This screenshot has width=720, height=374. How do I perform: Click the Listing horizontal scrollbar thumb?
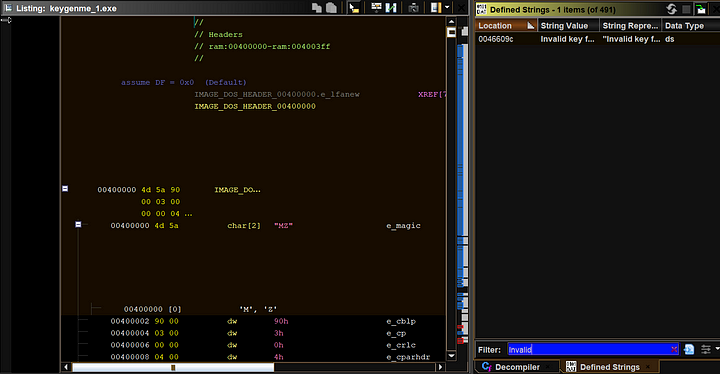click(173, 367)
